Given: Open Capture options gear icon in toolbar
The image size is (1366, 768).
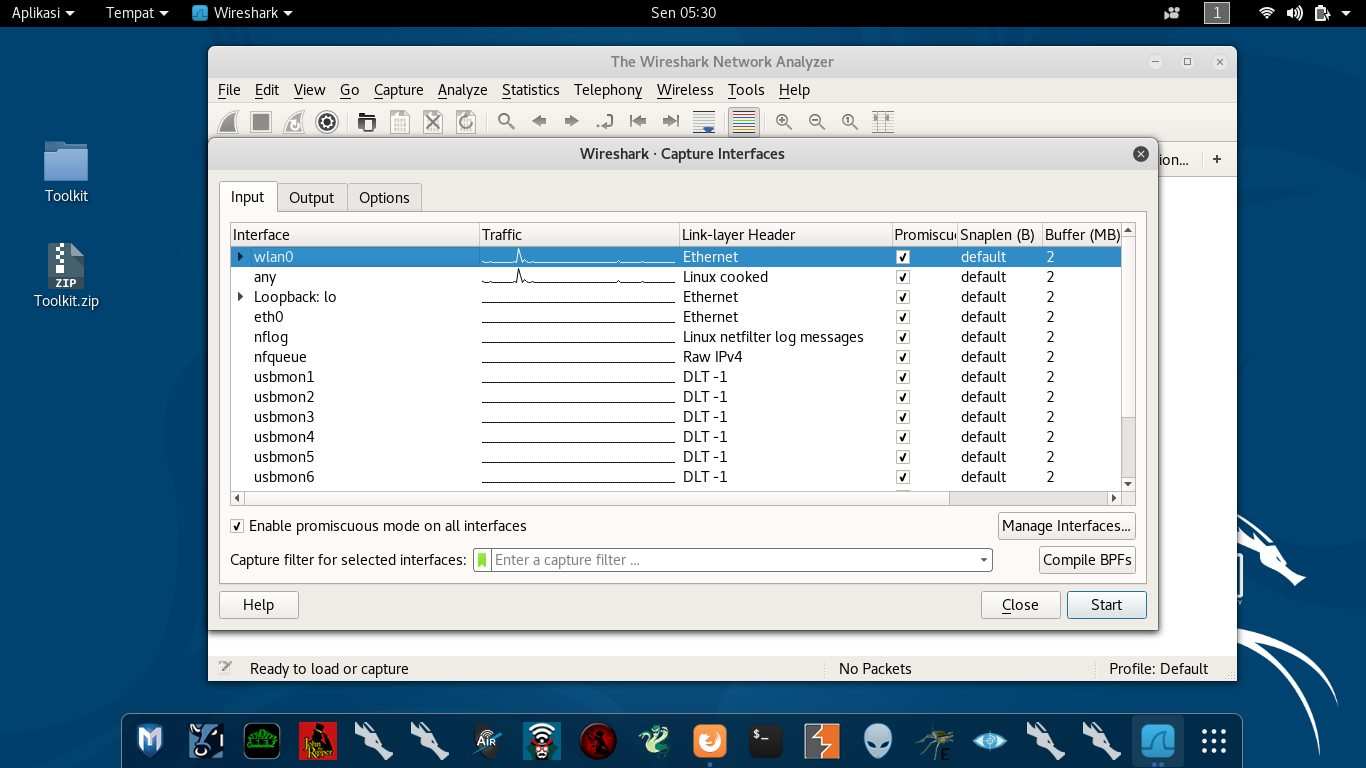Looking at the screenshot, I should pos(327,122).
